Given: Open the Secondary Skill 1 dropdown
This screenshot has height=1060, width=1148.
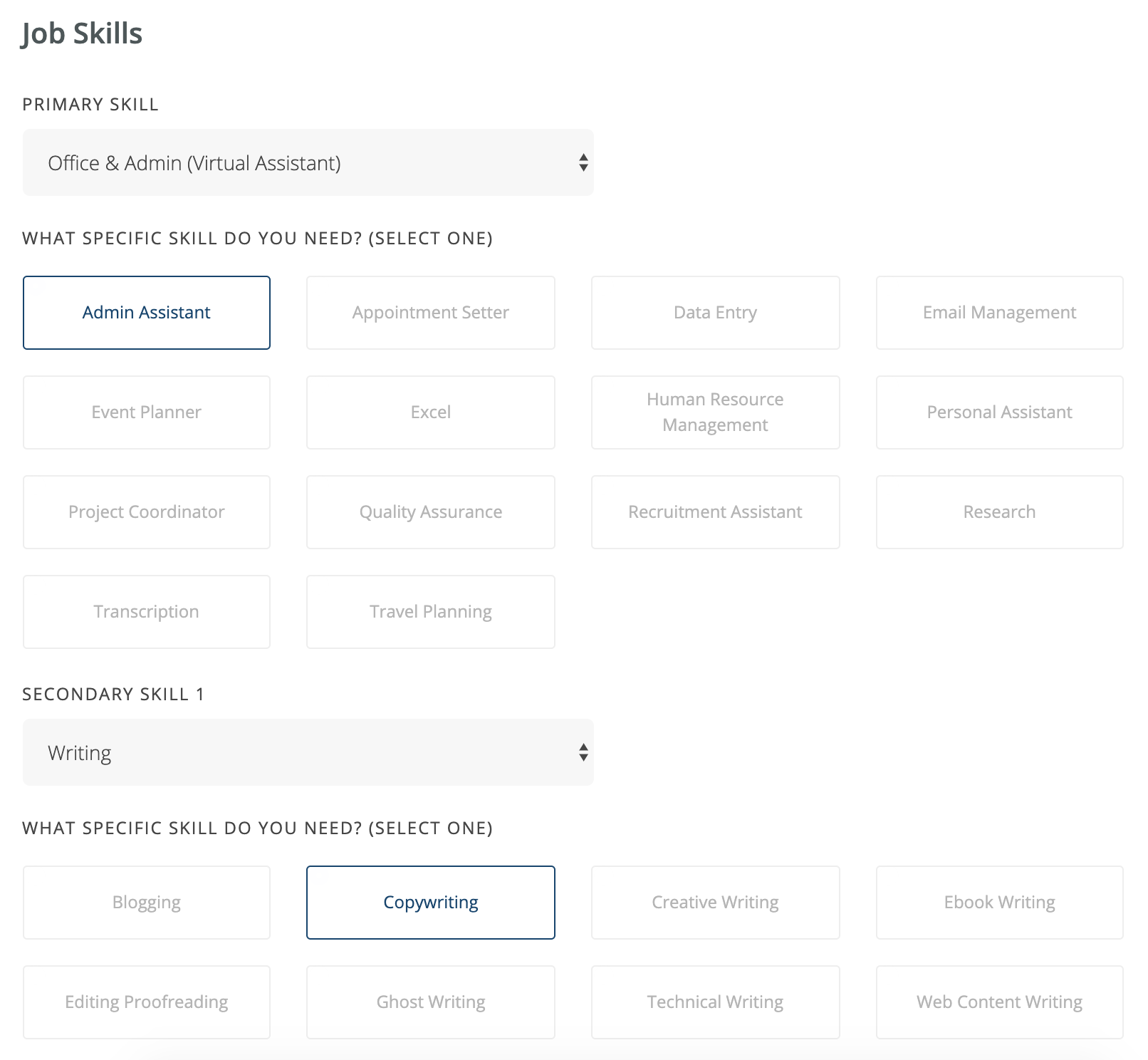Looking at the screenshot, I should 308,753.
